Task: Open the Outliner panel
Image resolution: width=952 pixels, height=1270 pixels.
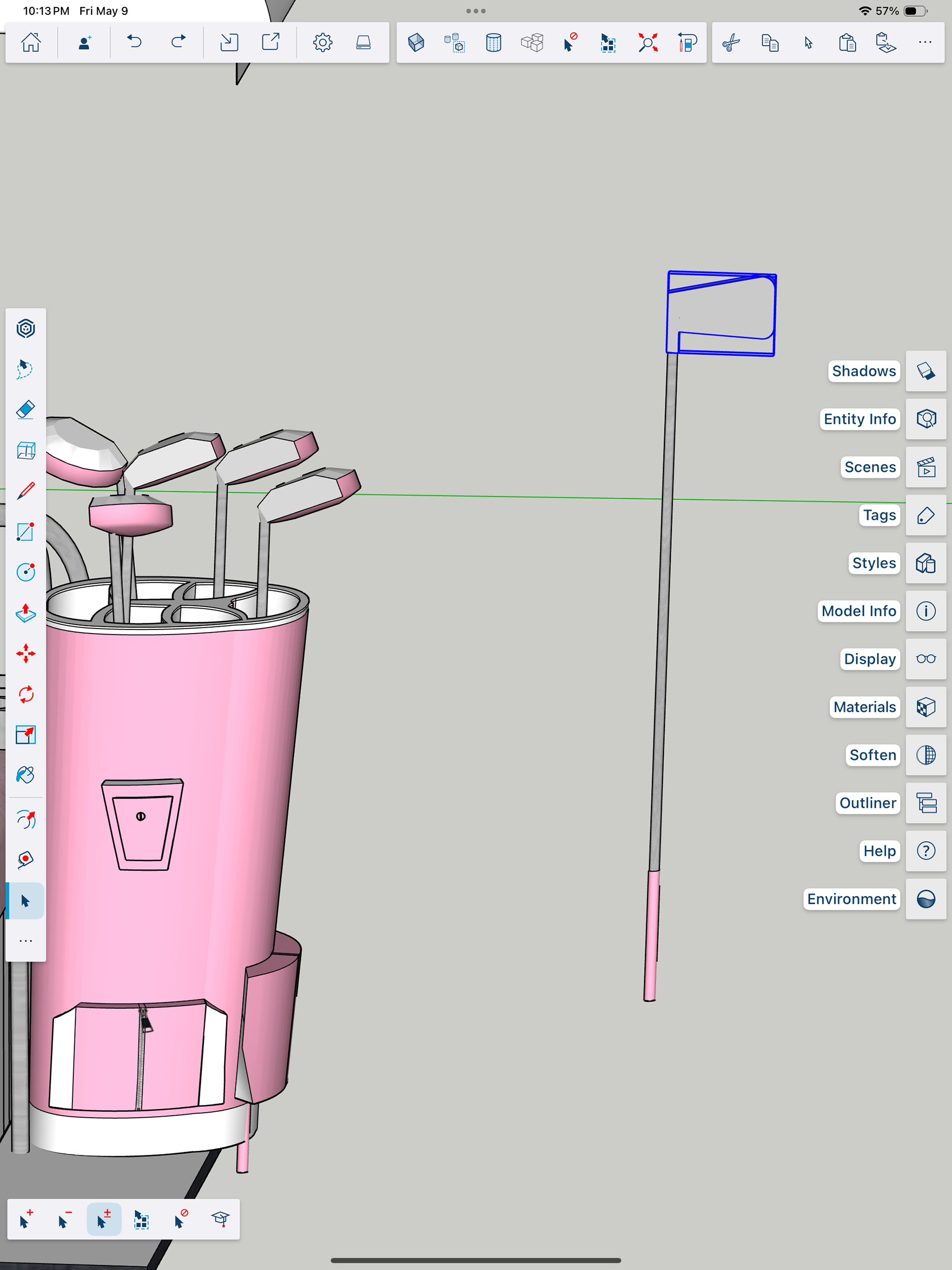Action: click(x=926, y=803)
